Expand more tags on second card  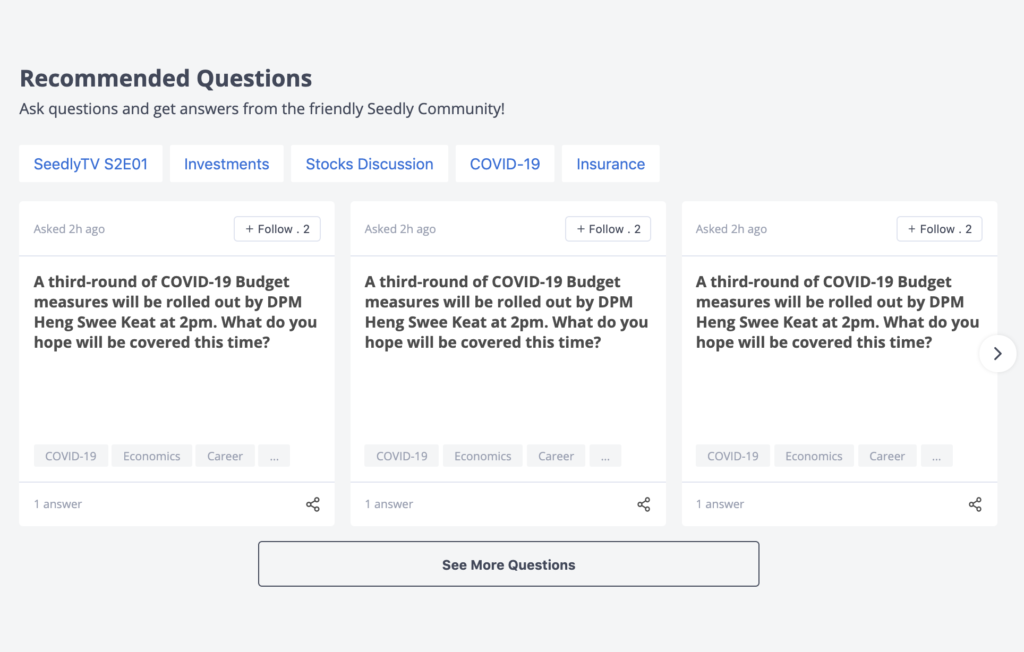605,456
